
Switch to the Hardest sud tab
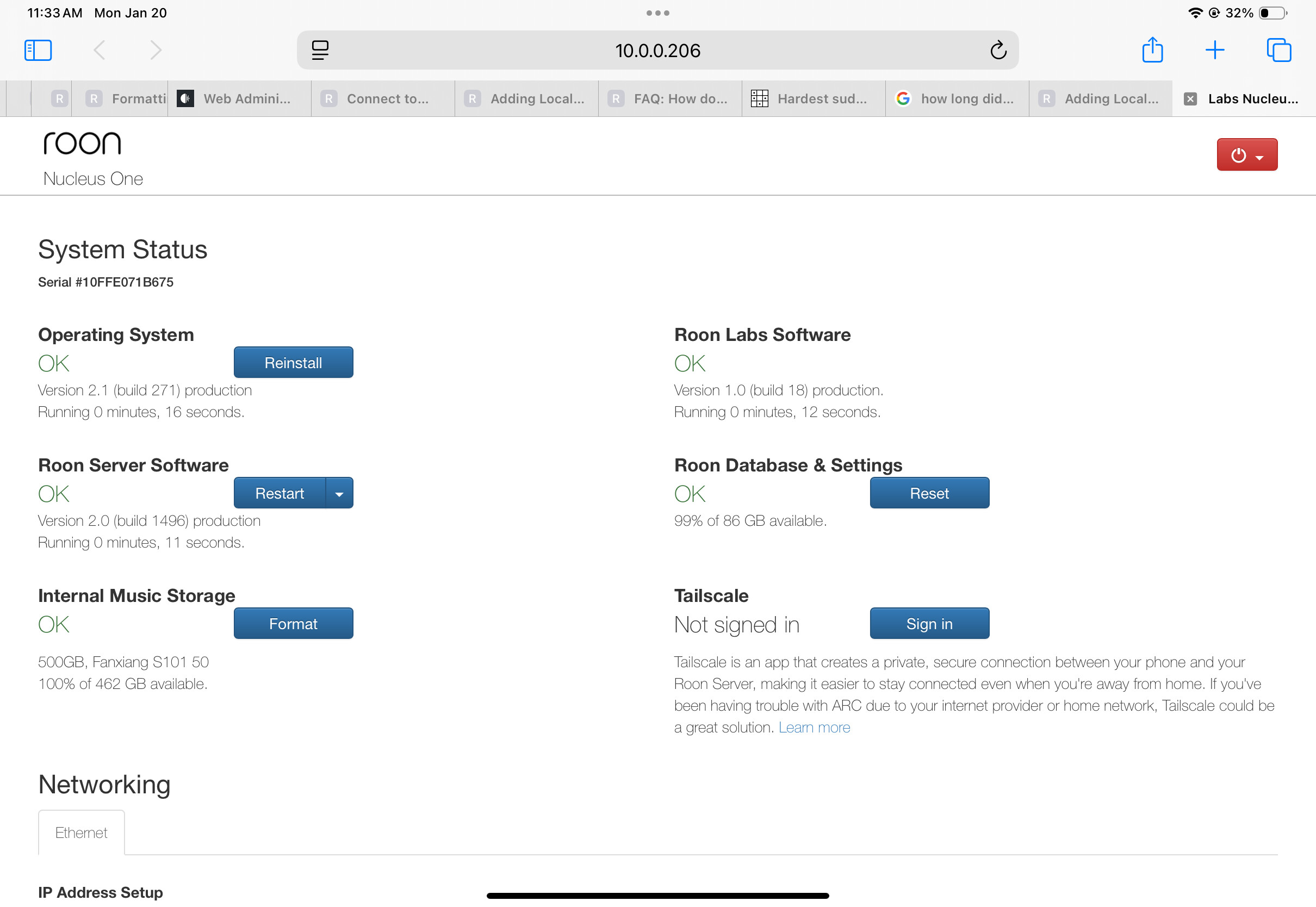[x=814, y=99]
